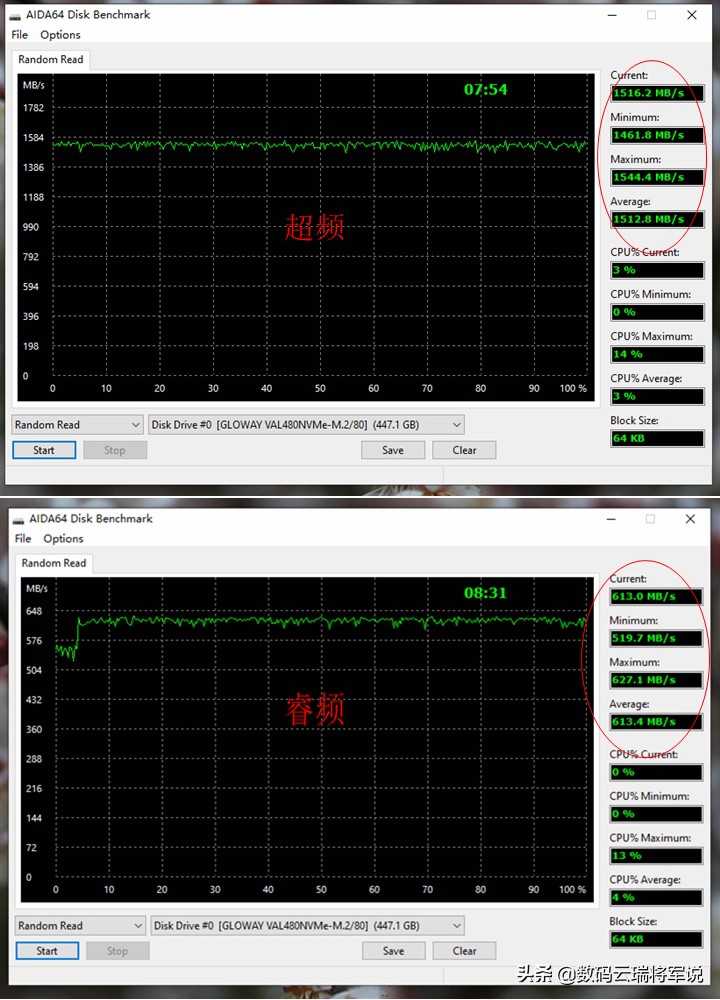Minimize the top AIDA64 window
Screen dimensions: 720x1000
coord(612,15)
